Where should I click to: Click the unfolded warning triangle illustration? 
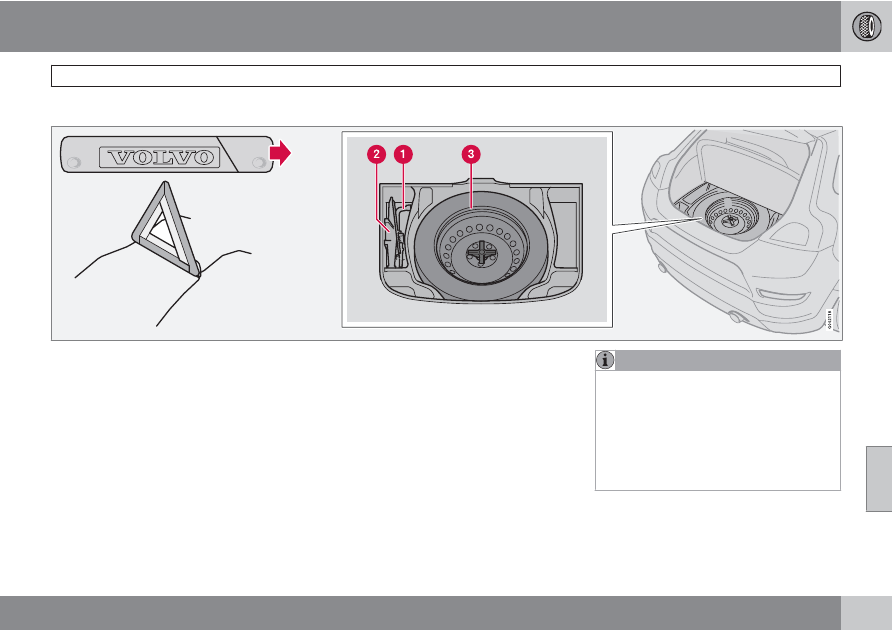tap(166, 229)
